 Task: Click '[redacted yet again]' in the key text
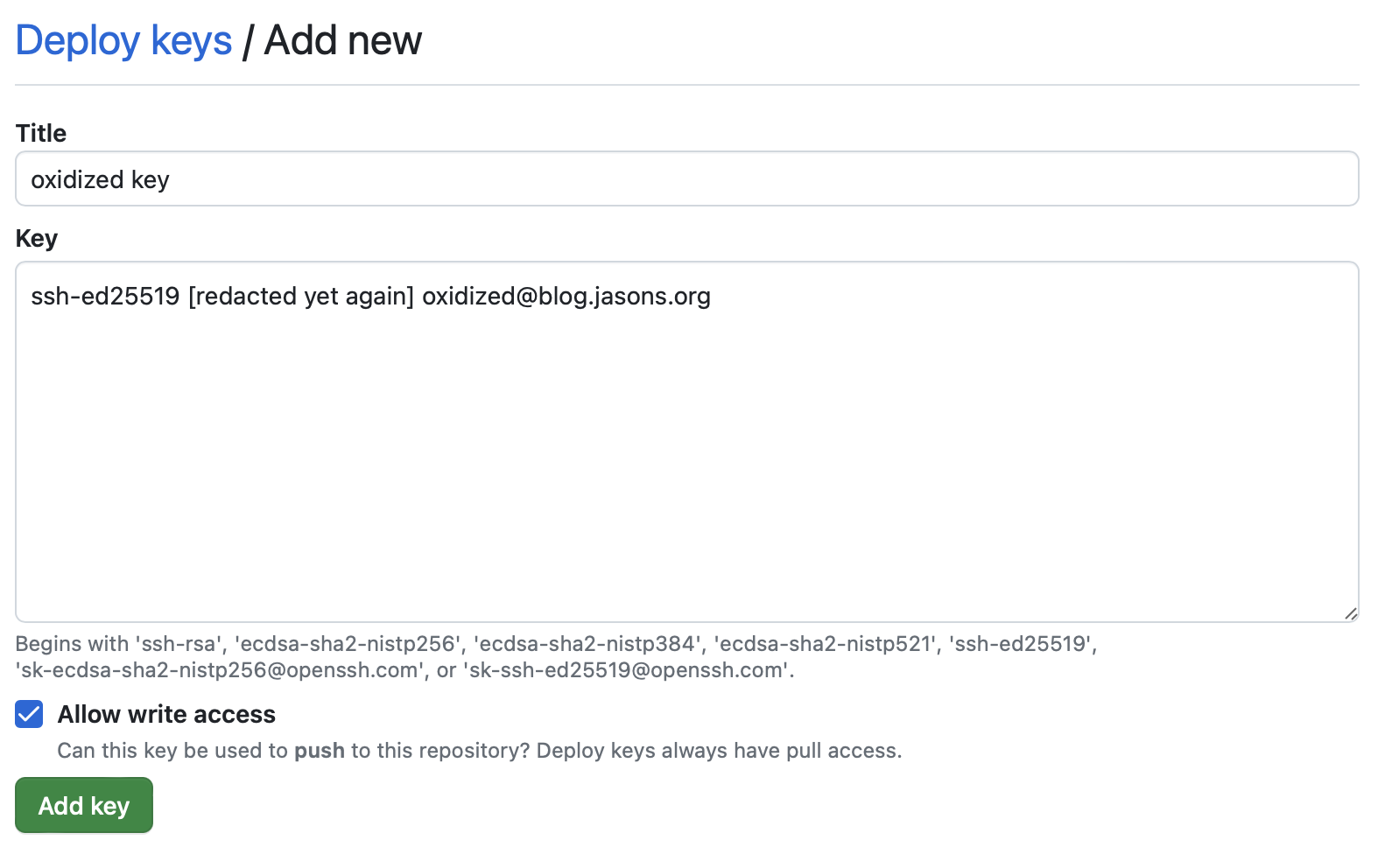pyautogui.click(x=301, y=297)
